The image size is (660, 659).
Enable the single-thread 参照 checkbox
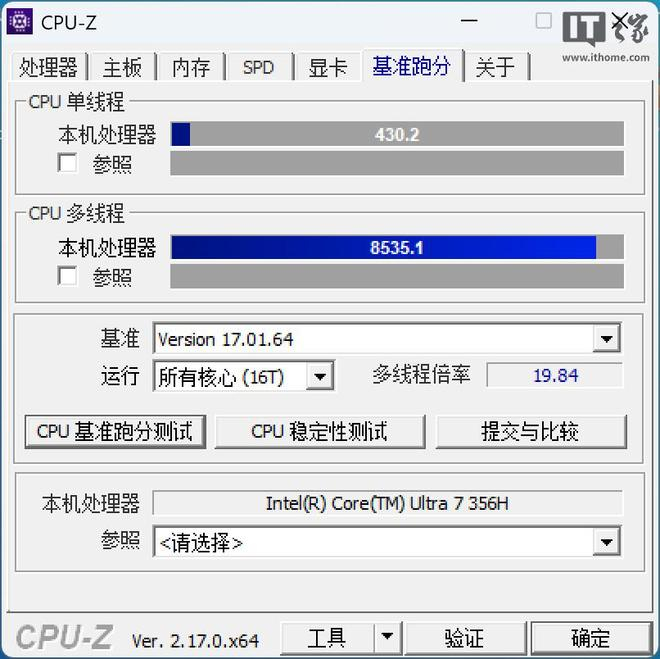[67, 163]
